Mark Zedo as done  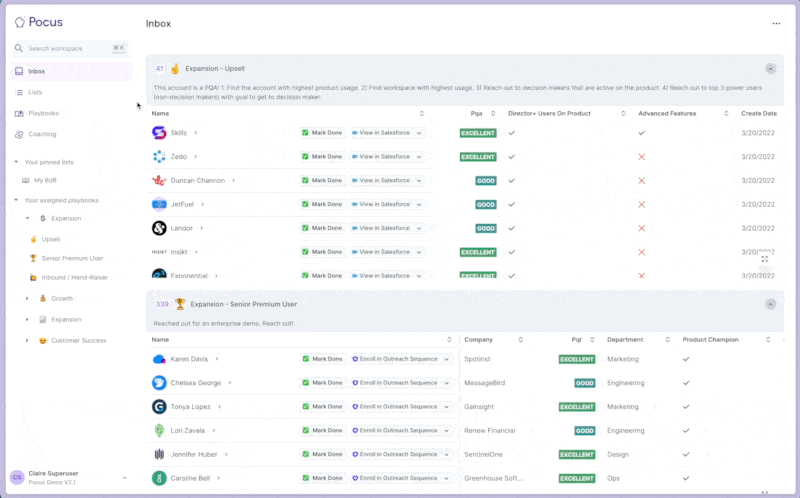[322, 157]
